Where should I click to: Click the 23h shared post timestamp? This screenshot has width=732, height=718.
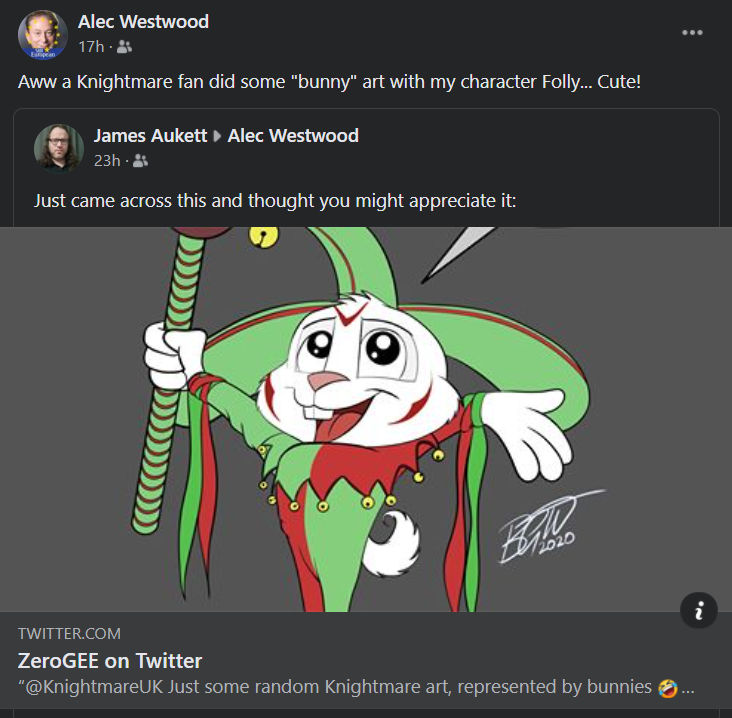click(107, 160)
